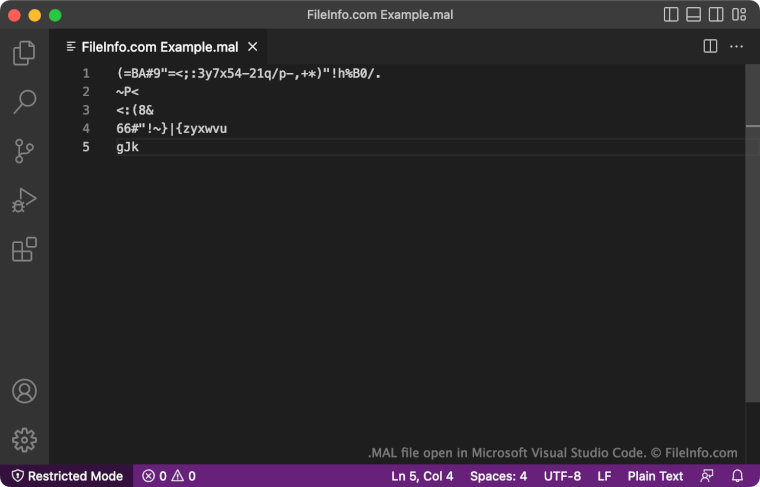Screen dimensions: 760x487
Task: Click line number 1 in gutter
Action: coord(86,74)
